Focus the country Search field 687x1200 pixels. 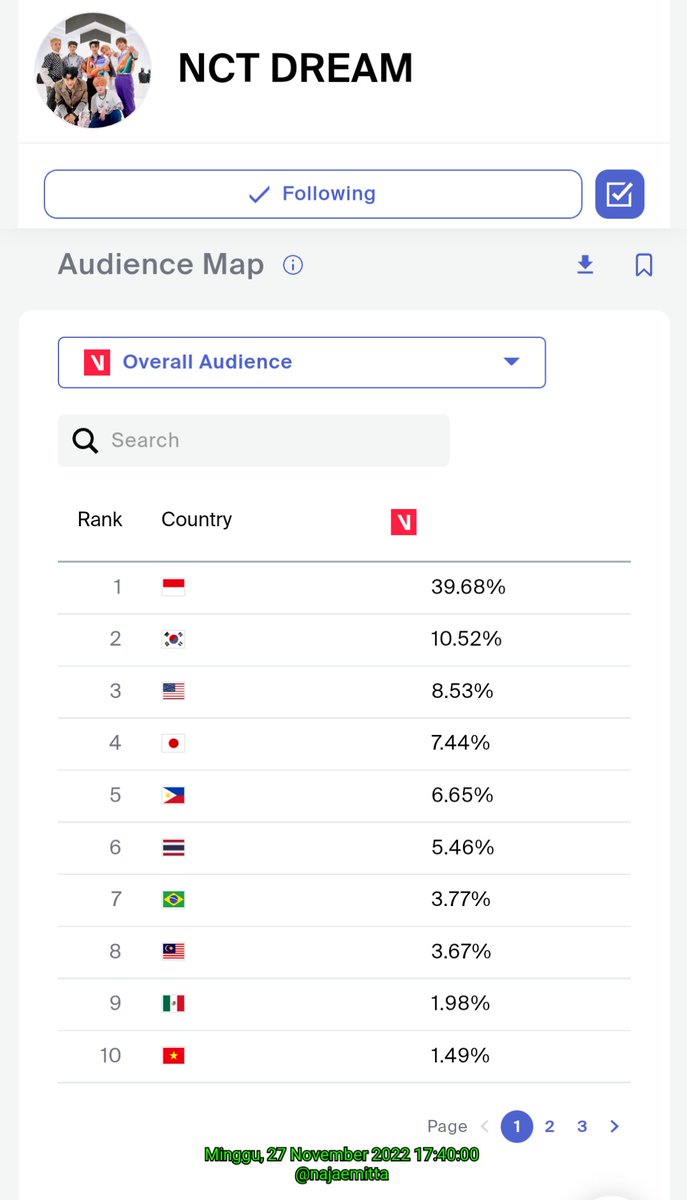point(254,441)
